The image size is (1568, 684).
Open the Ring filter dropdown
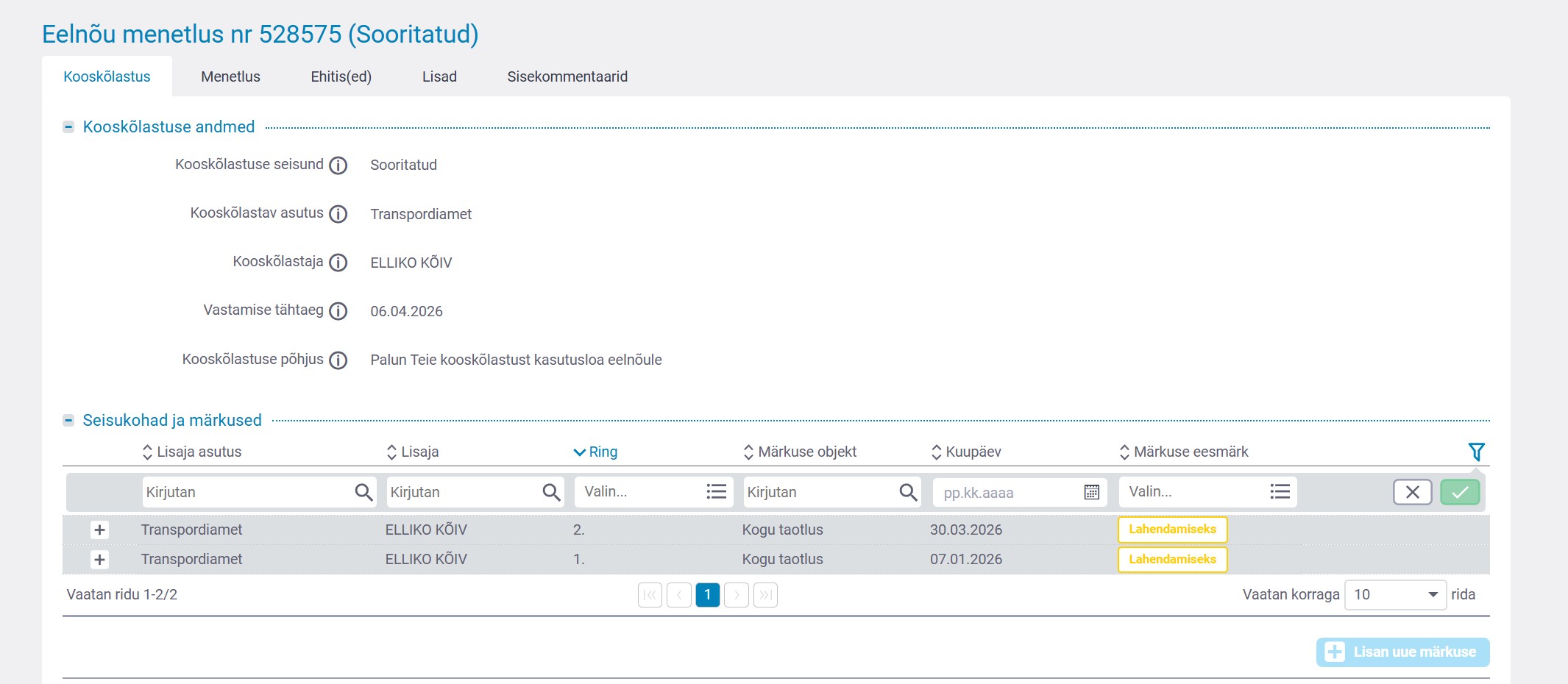[653, 492]
